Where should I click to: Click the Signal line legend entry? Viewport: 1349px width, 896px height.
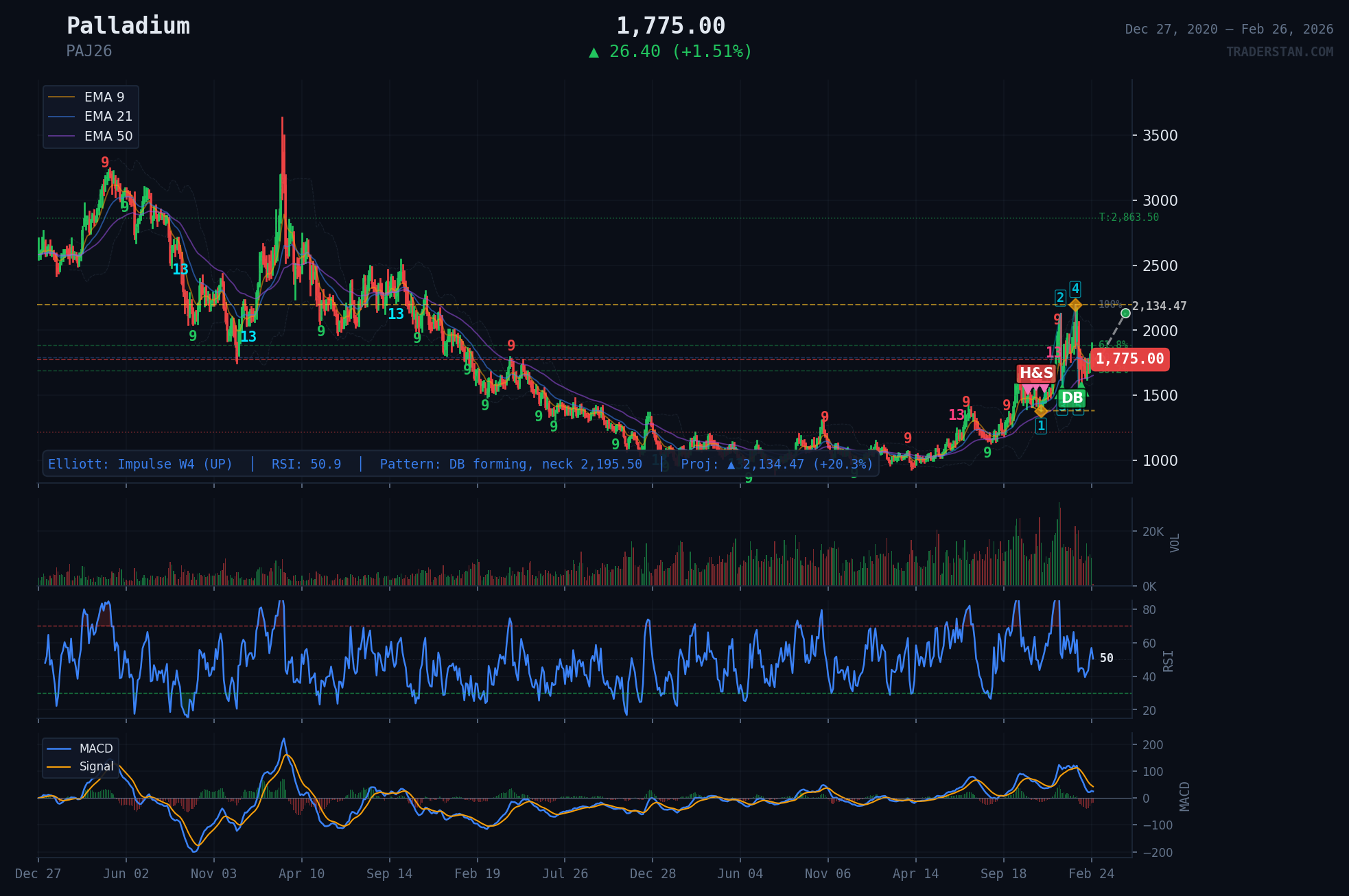point(96,766)
